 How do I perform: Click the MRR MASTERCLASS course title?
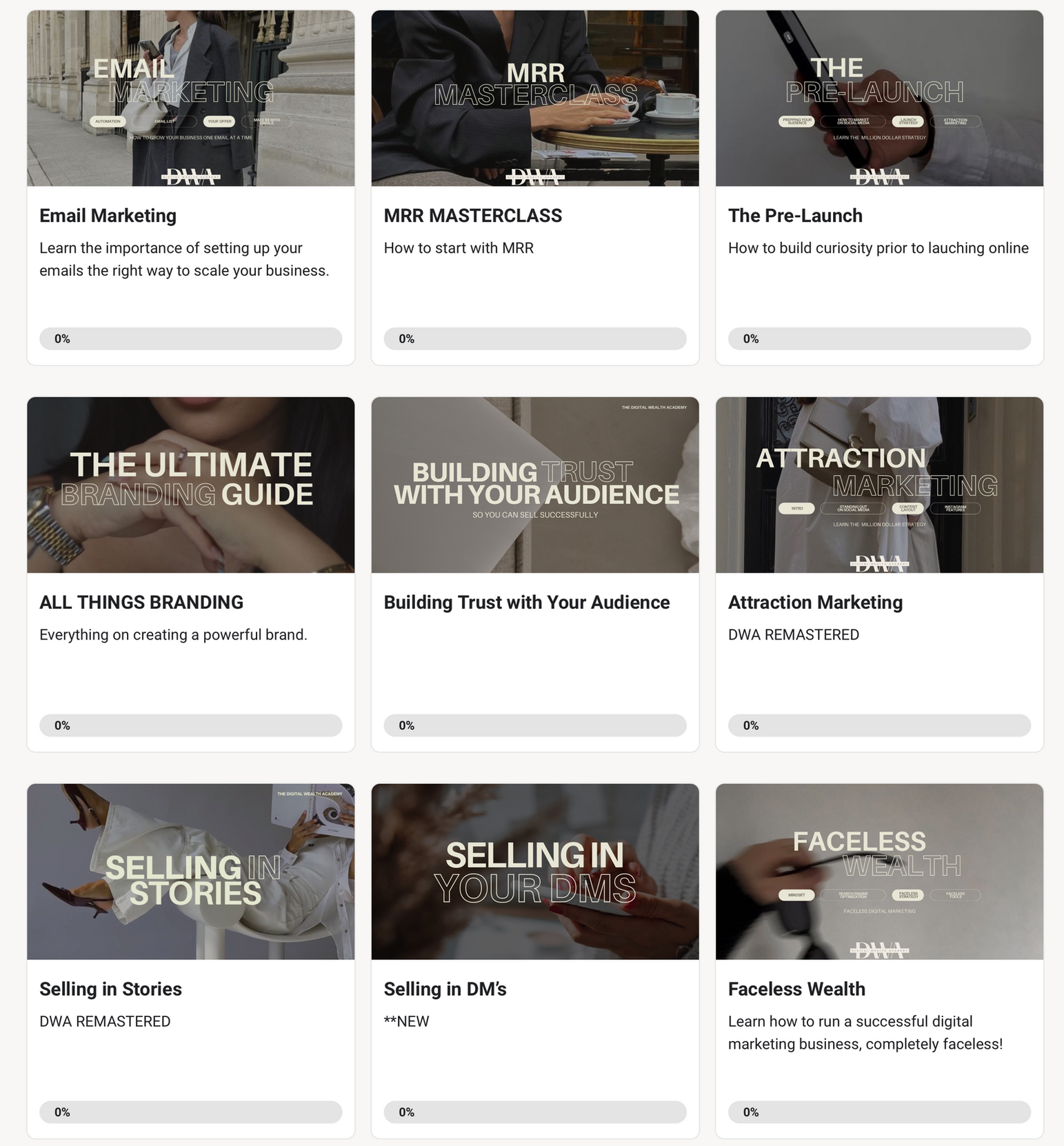pos(473,216)
